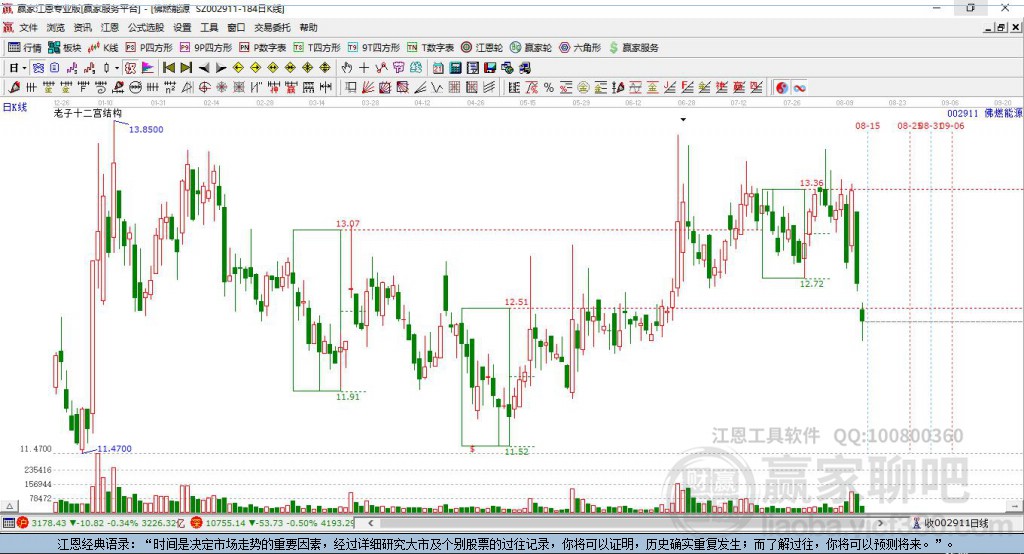This screenshot has height=554, width=1024.
Task: Click the horizontal scrollbar track below chart
Action: pos(626,523)
